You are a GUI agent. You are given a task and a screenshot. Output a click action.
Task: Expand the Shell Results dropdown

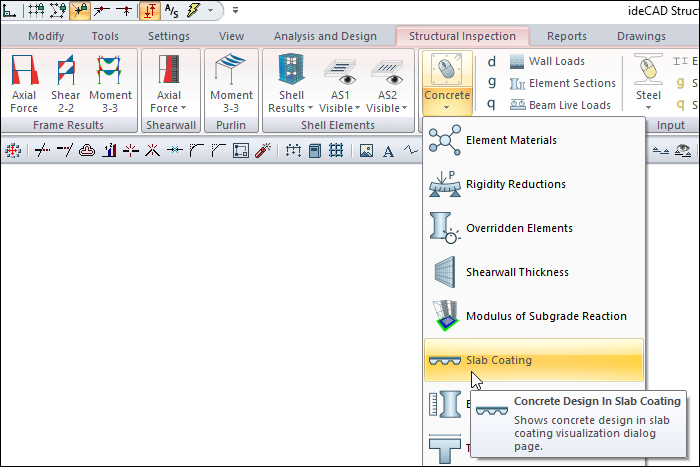point(291,88)
